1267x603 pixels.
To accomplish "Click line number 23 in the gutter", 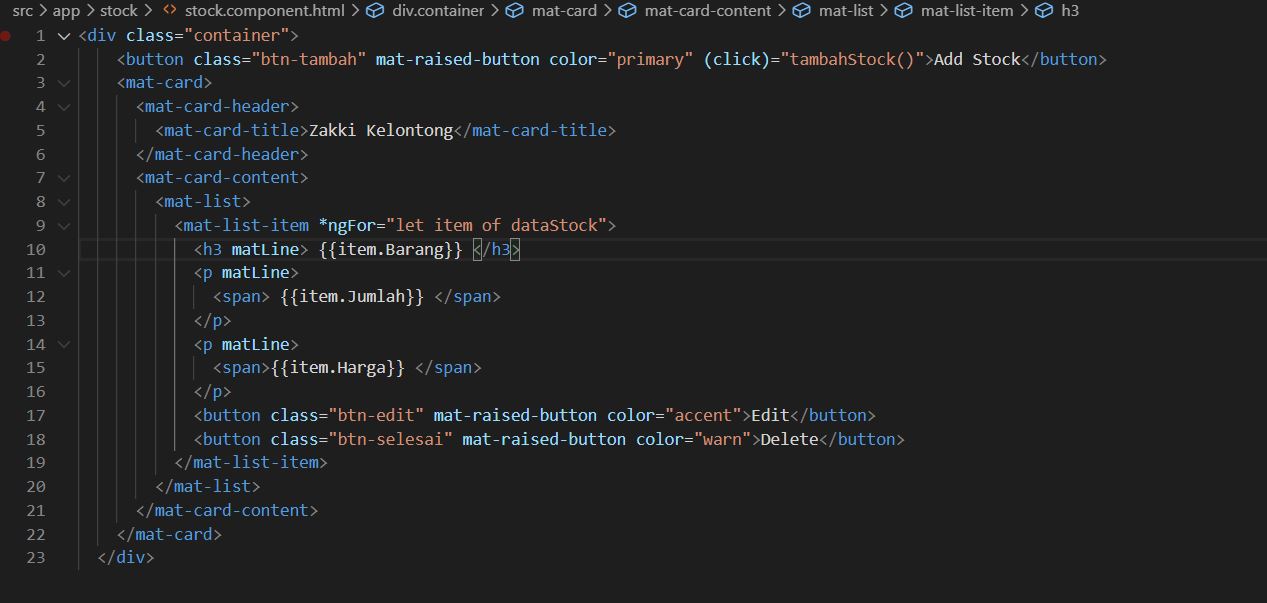I will (x=36, y=557).
